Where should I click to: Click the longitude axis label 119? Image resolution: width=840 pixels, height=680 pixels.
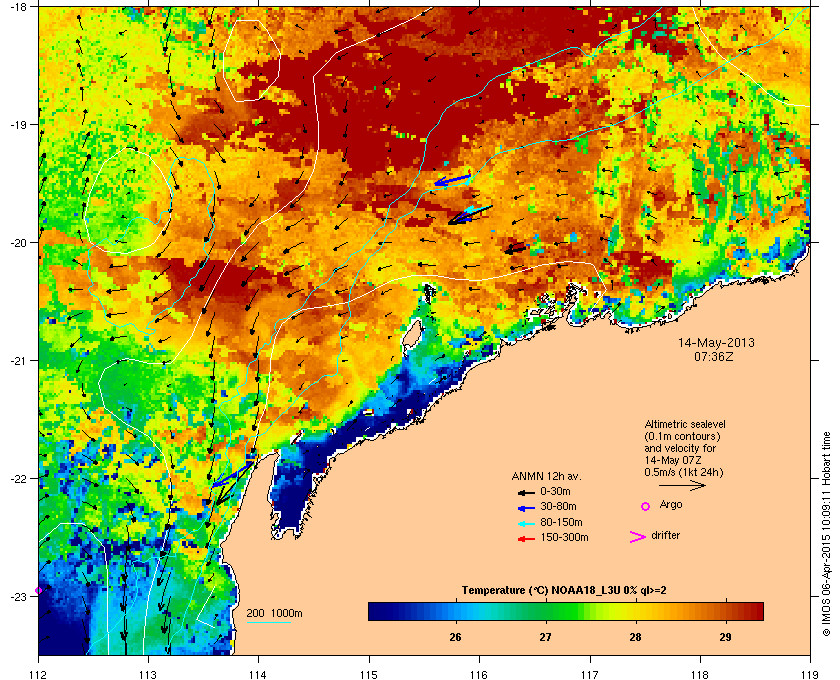810,675
